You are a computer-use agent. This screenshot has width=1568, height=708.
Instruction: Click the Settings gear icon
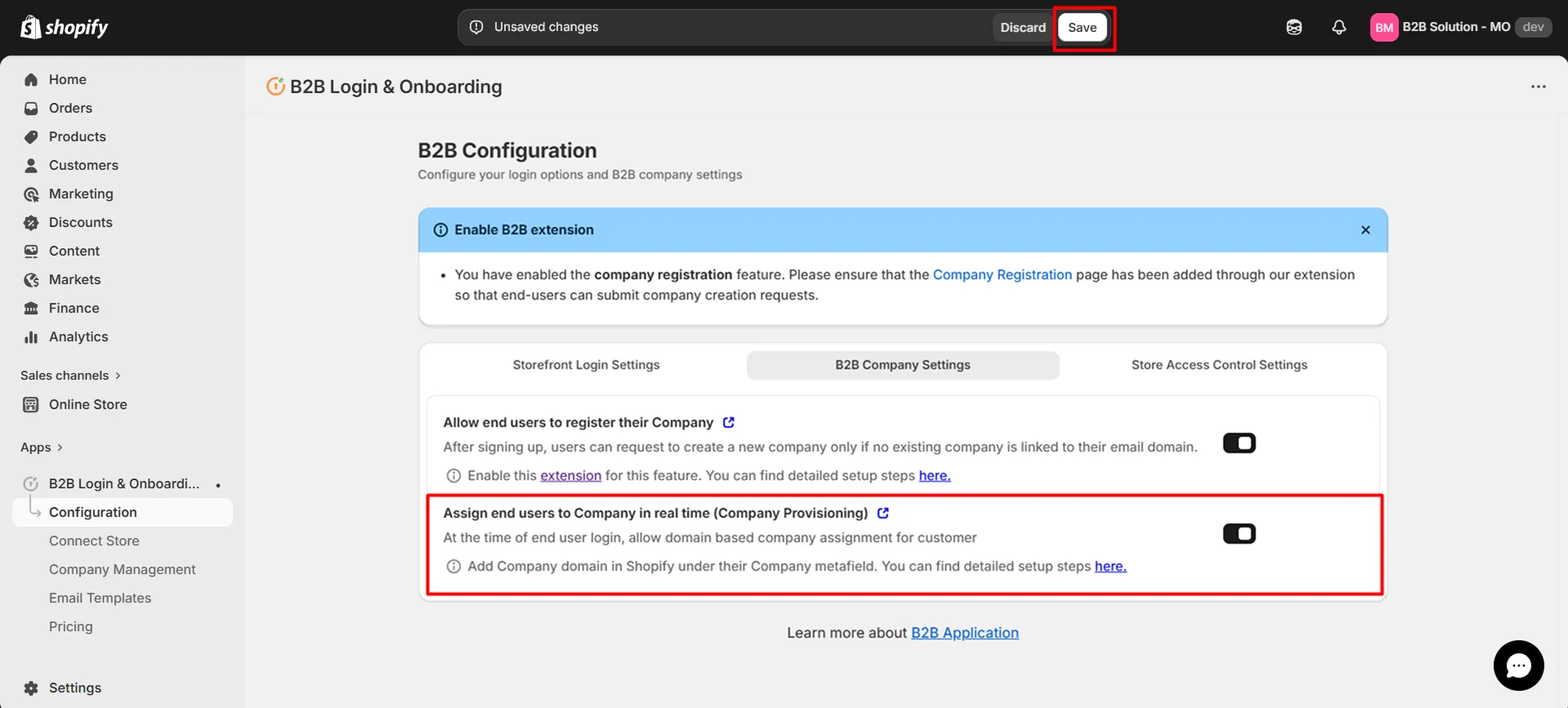coord(31,688)
